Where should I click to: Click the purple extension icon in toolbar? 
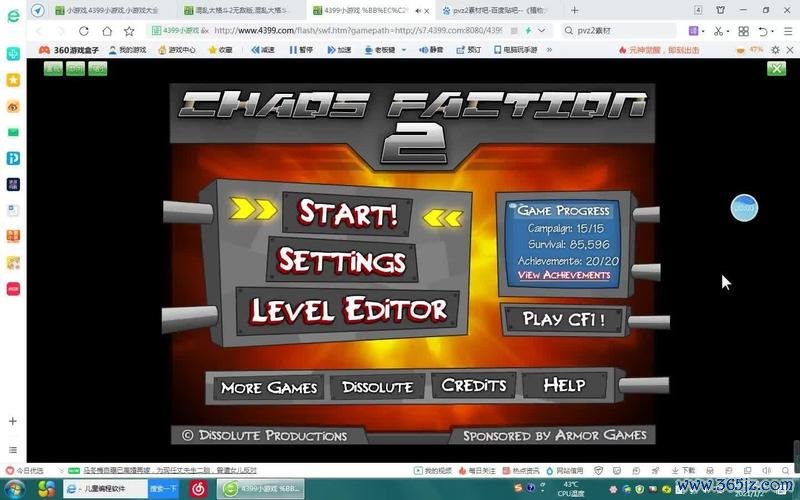(x=693, y=31)
